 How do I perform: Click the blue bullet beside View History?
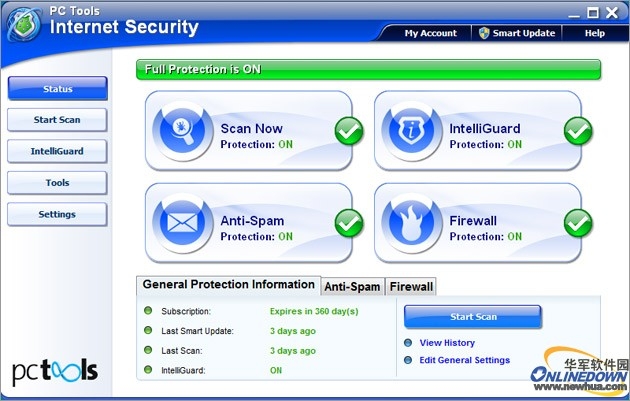click(x=408, y=343)
